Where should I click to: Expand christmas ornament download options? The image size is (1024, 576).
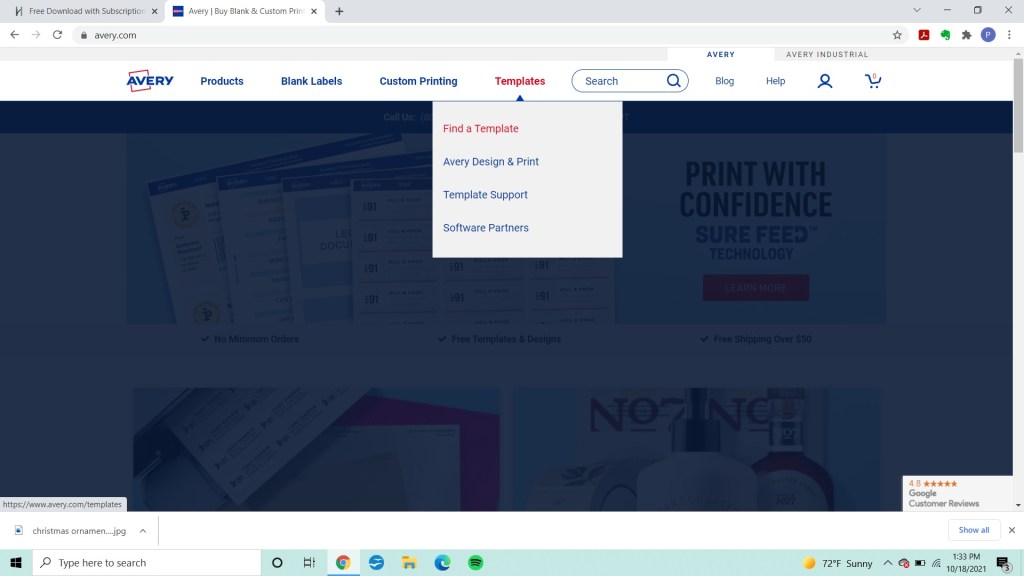coord(142,531)
